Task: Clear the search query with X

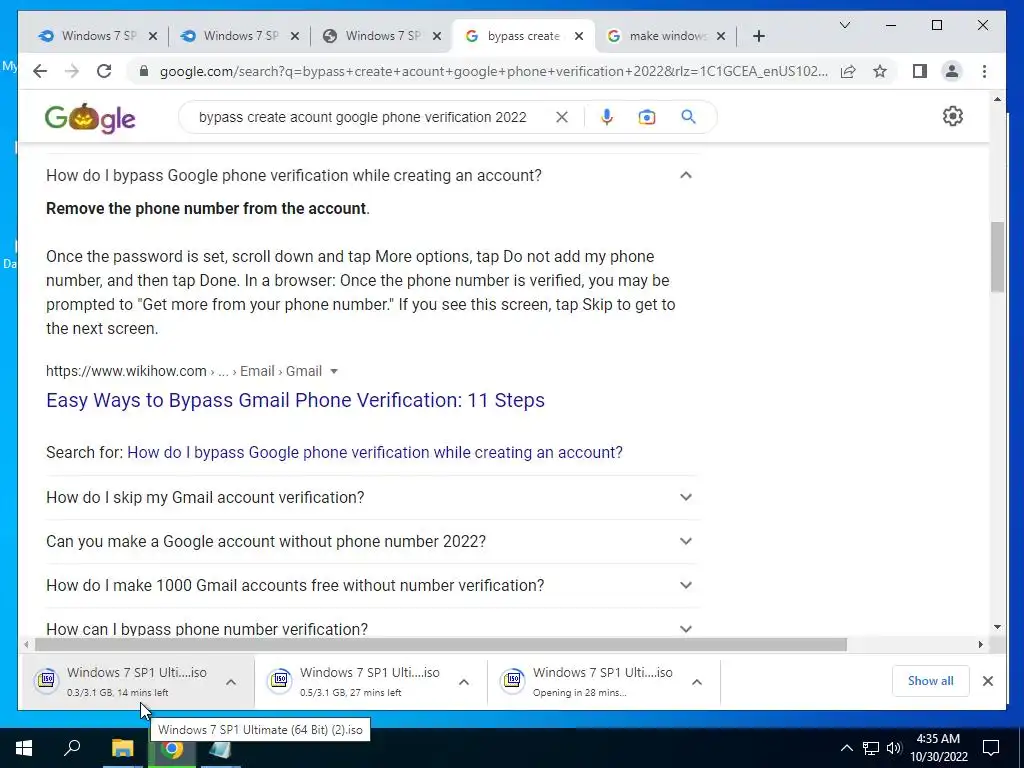Action: pos(562,117)
